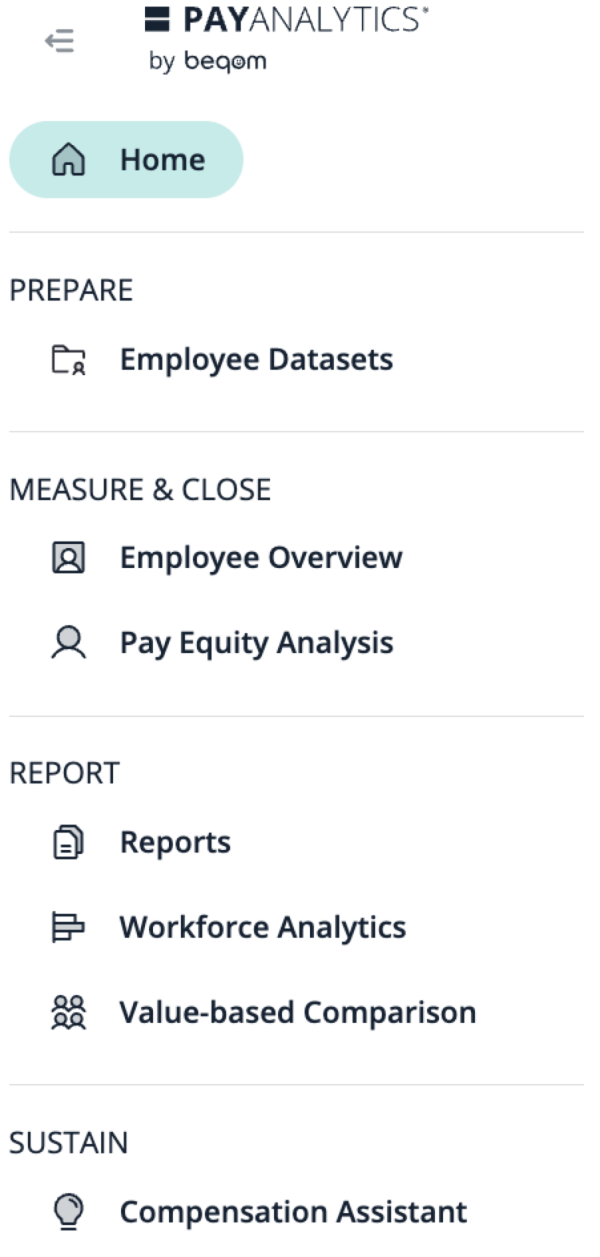Click the PayAnalytics logo
Screen dimensions: 600x1257
tap(286, 19)
